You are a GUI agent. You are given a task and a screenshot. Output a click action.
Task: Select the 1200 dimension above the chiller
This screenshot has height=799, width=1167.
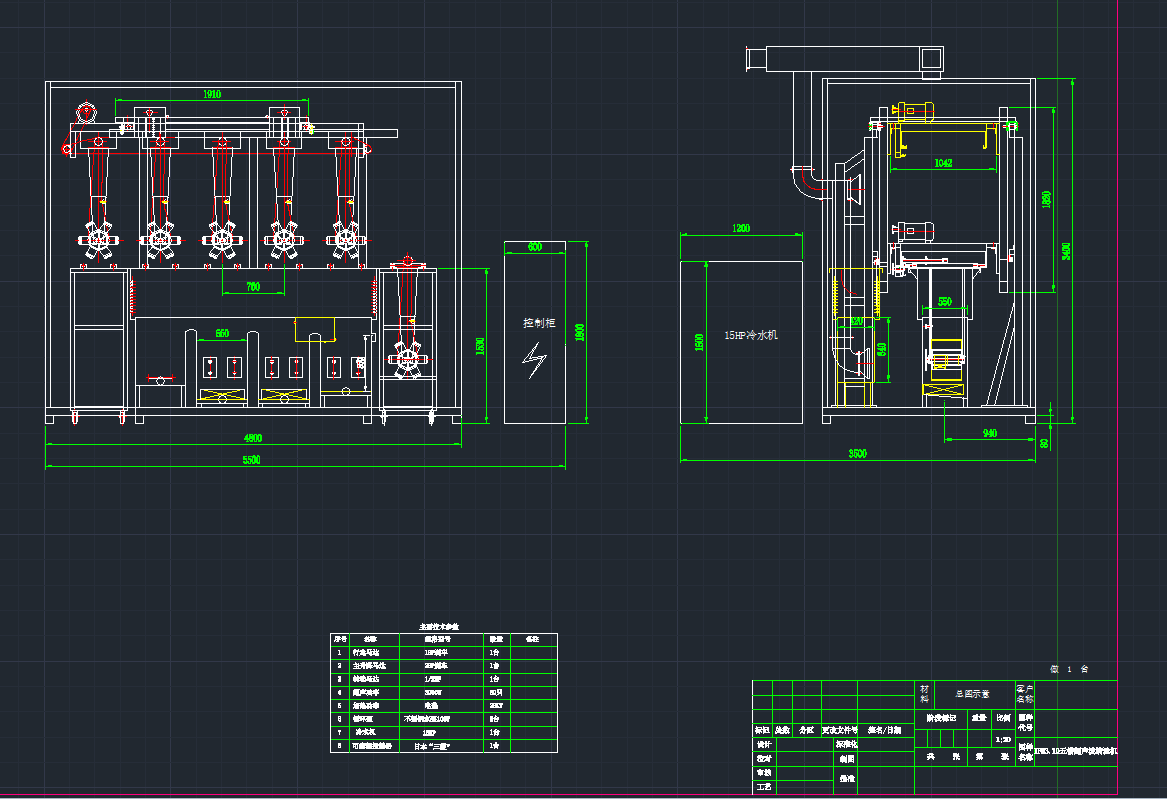[x=740, y=229]
